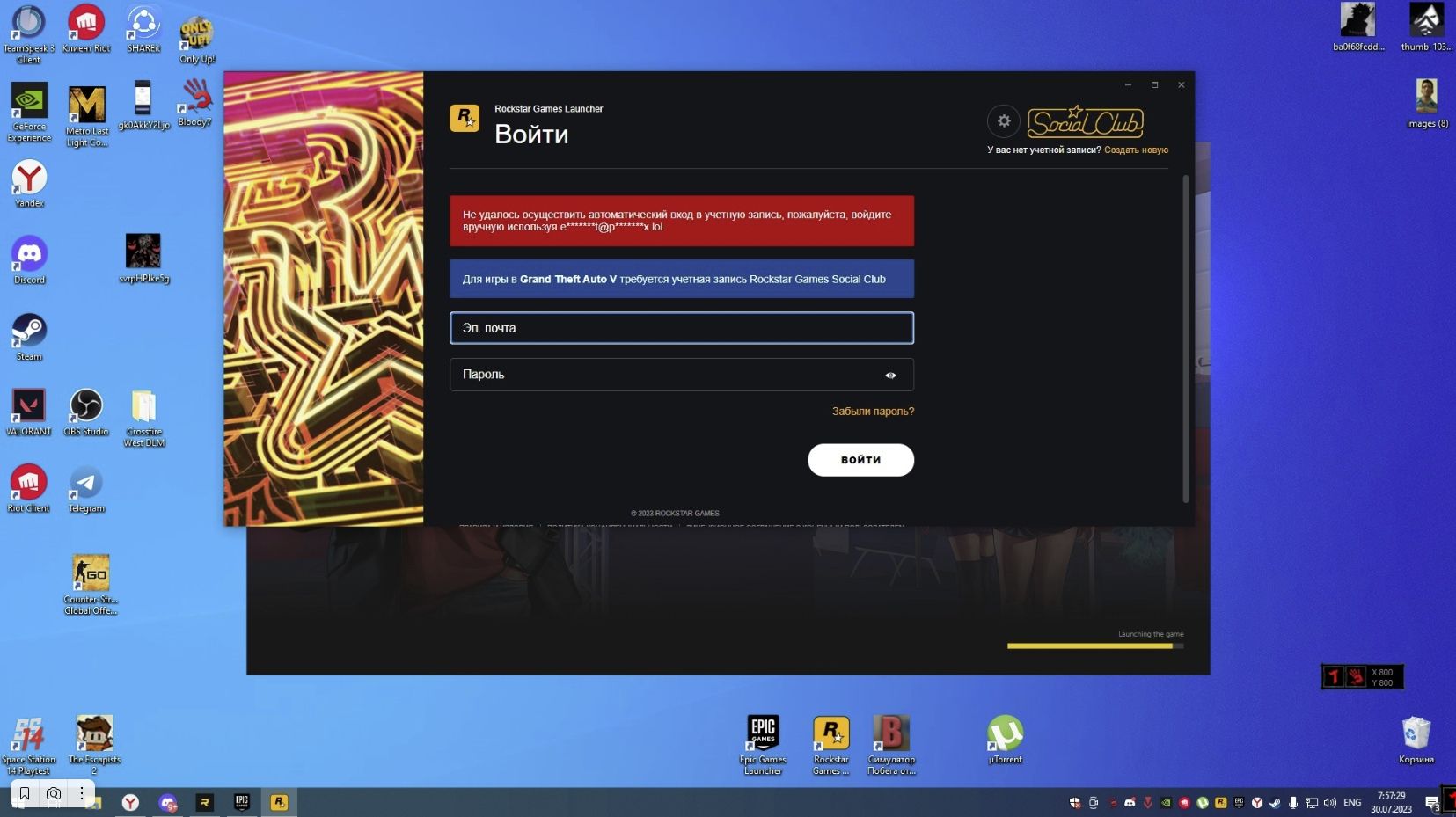Select Discord desktop icon
Image resolution: width=1456 pixels, height=817 pixels.
click(x=29, y=259)
